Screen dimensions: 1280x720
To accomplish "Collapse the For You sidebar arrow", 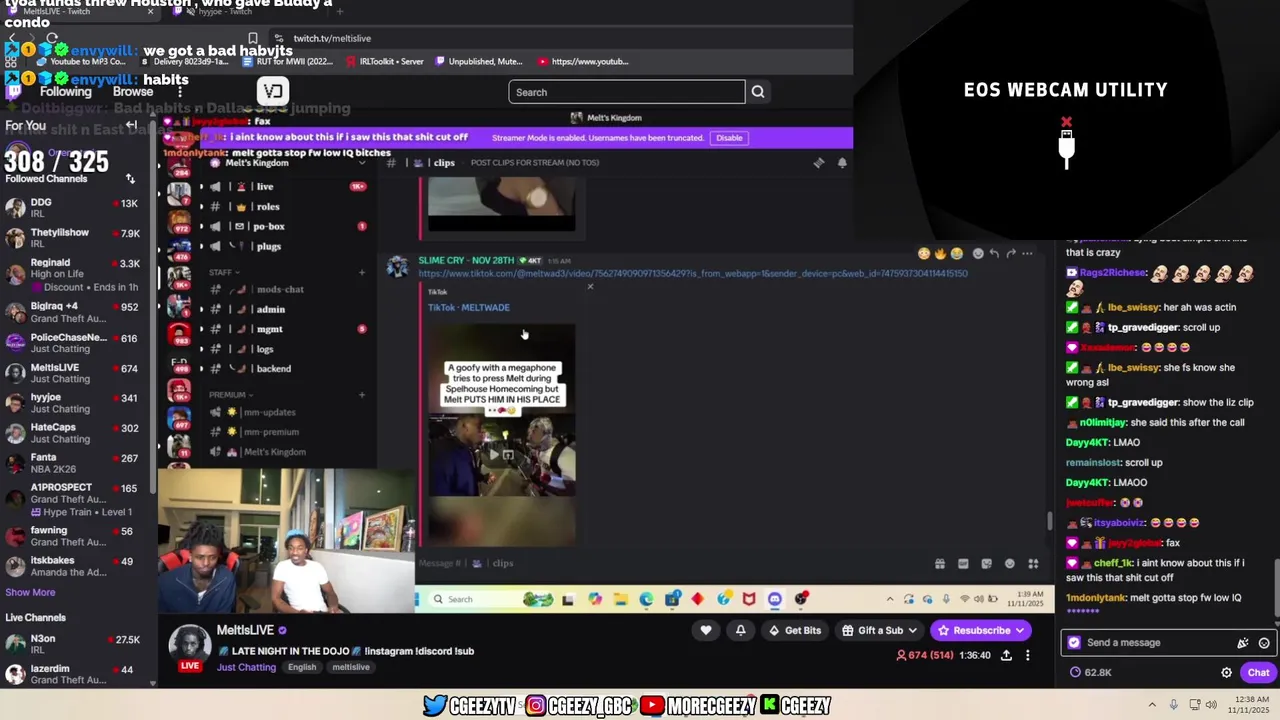I will coord(131,125).
